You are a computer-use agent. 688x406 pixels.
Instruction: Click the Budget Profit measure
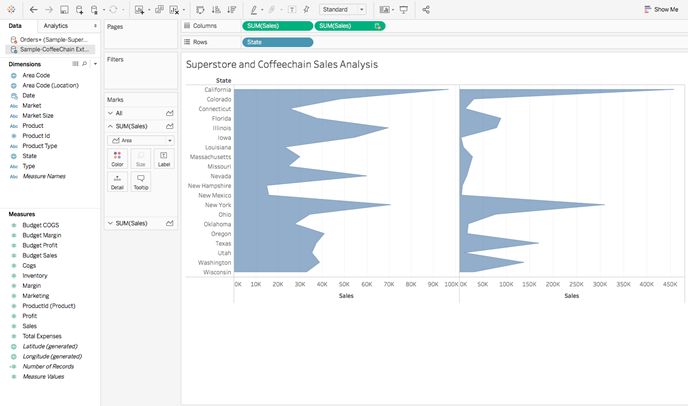[40, 245]
